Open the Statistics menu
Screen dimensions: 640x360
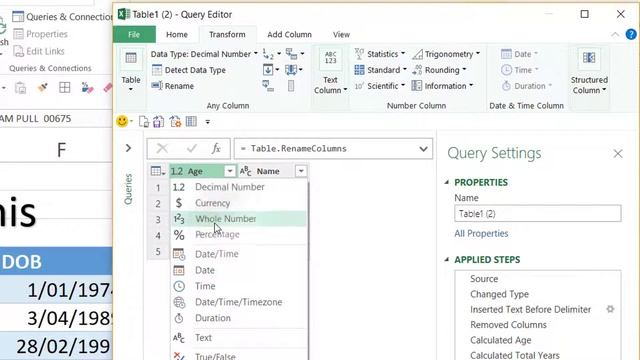point(380,54)
